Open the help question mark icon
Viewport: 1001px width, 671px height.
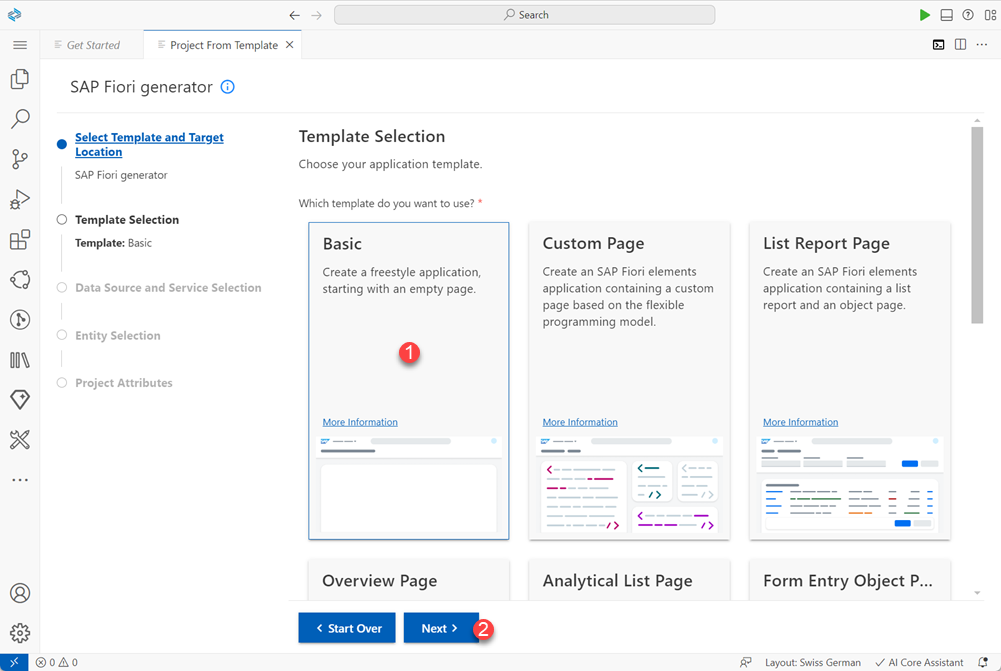[x=968, y=15]
